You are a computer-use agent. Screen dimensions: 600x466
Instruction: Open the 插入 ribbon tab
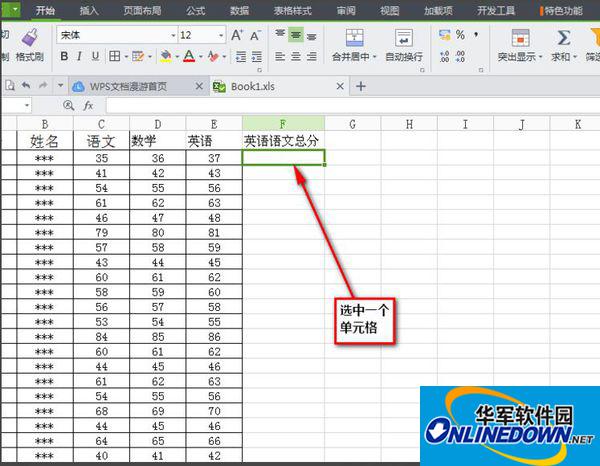89,10
